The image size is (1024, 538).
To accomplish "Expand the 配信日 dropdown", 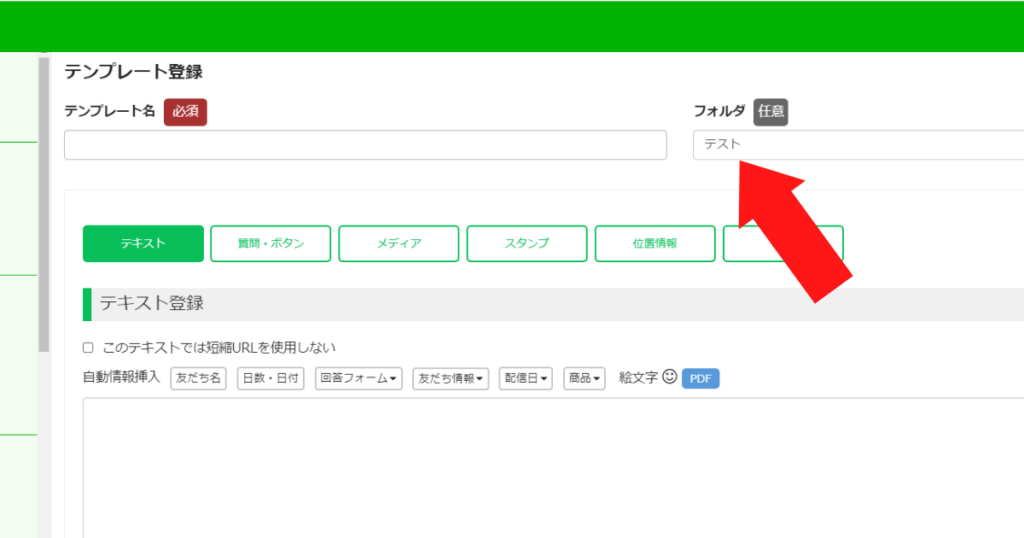I will 526,378.
